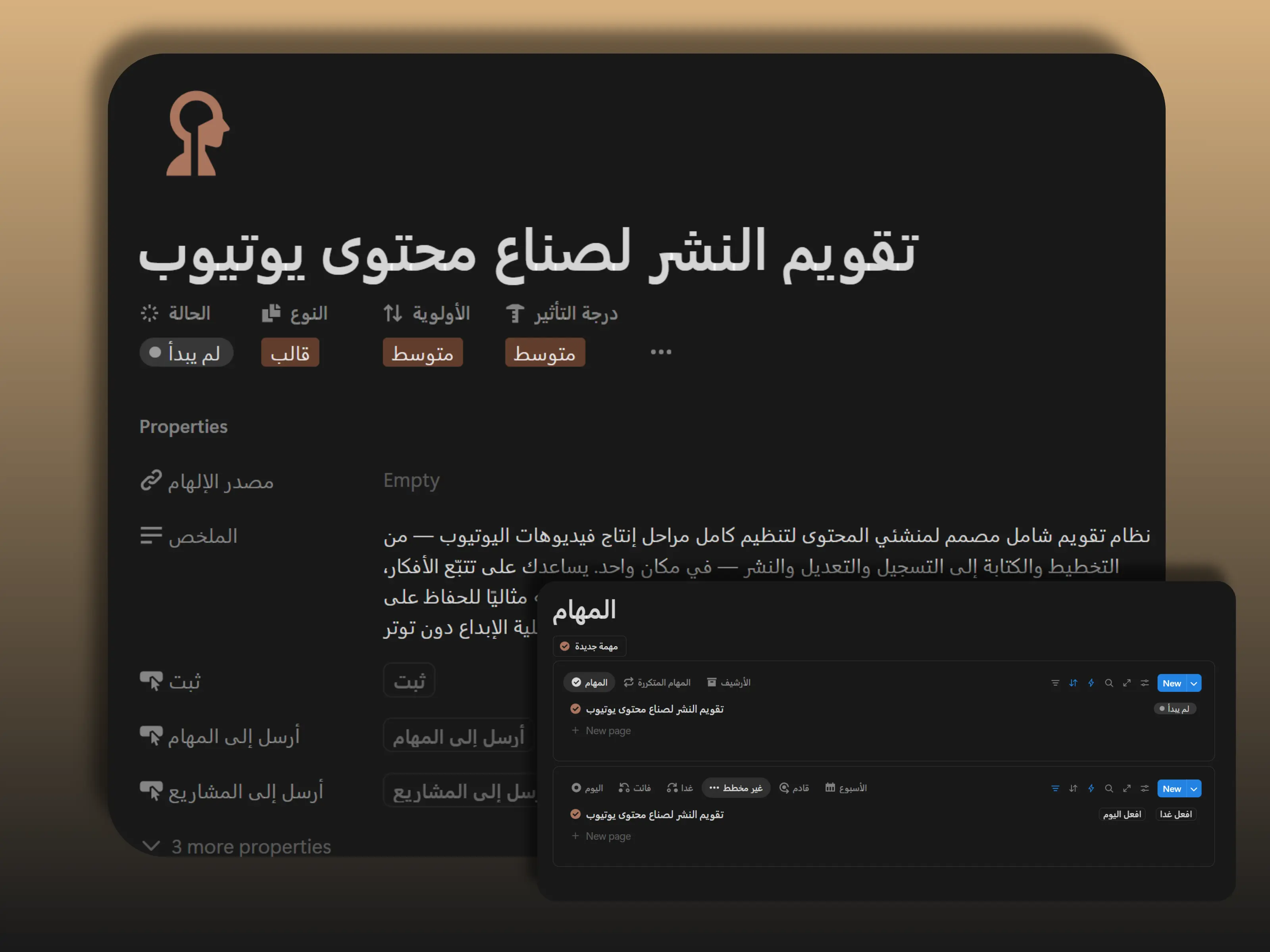Image resolution: width=1270 pixels, height=952 pixels.
Task: Select the متوسط priority colored tag
Action: [423, 352]
